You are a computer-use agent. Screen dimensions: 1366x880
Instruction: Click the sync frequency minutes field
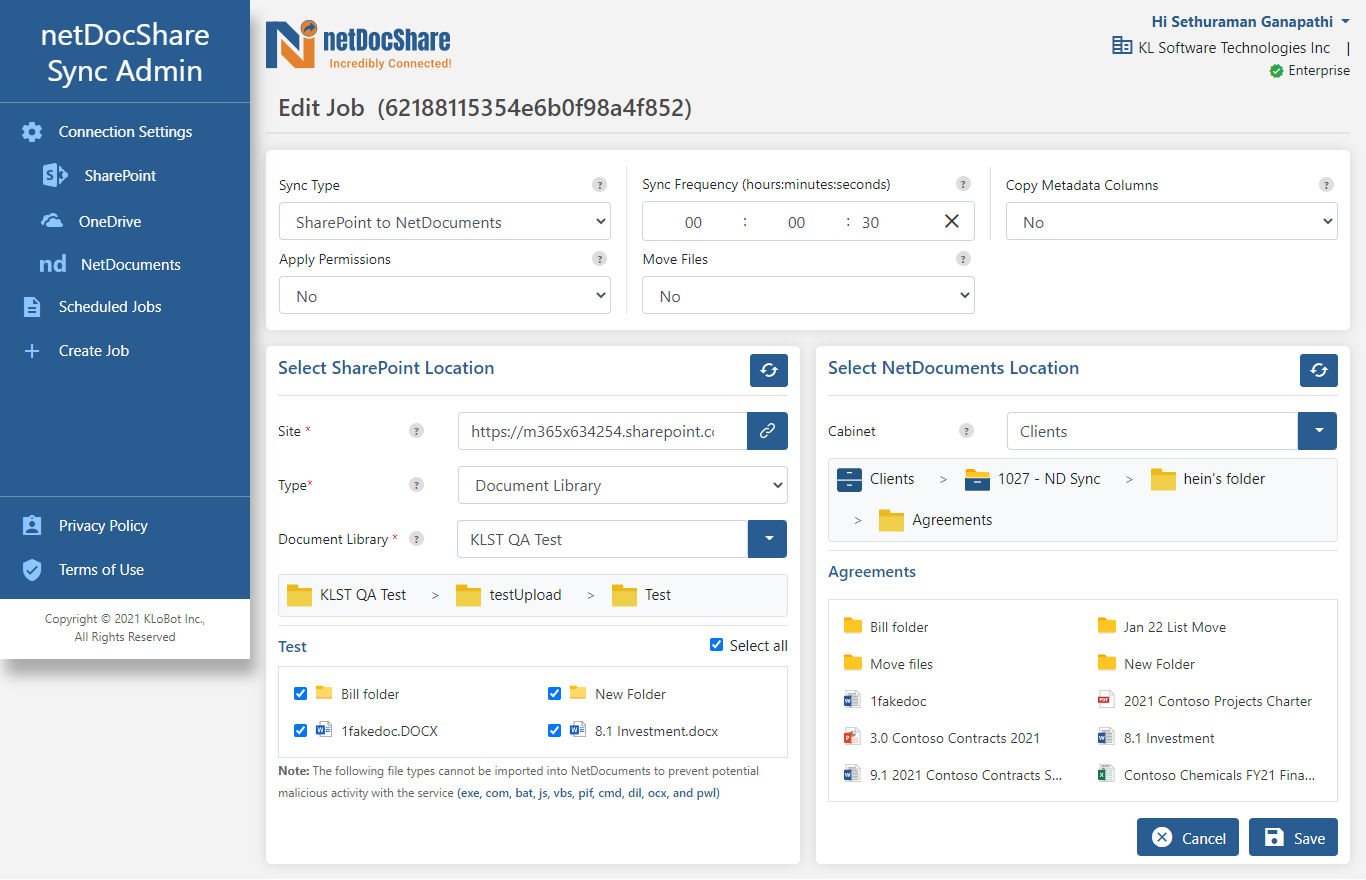point(796,222)
